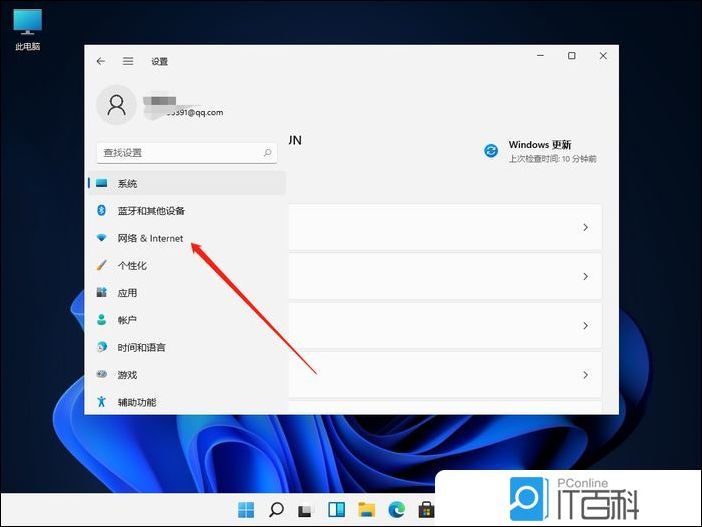Click 上次检查时间 update status text

click(x=552, y=159)
